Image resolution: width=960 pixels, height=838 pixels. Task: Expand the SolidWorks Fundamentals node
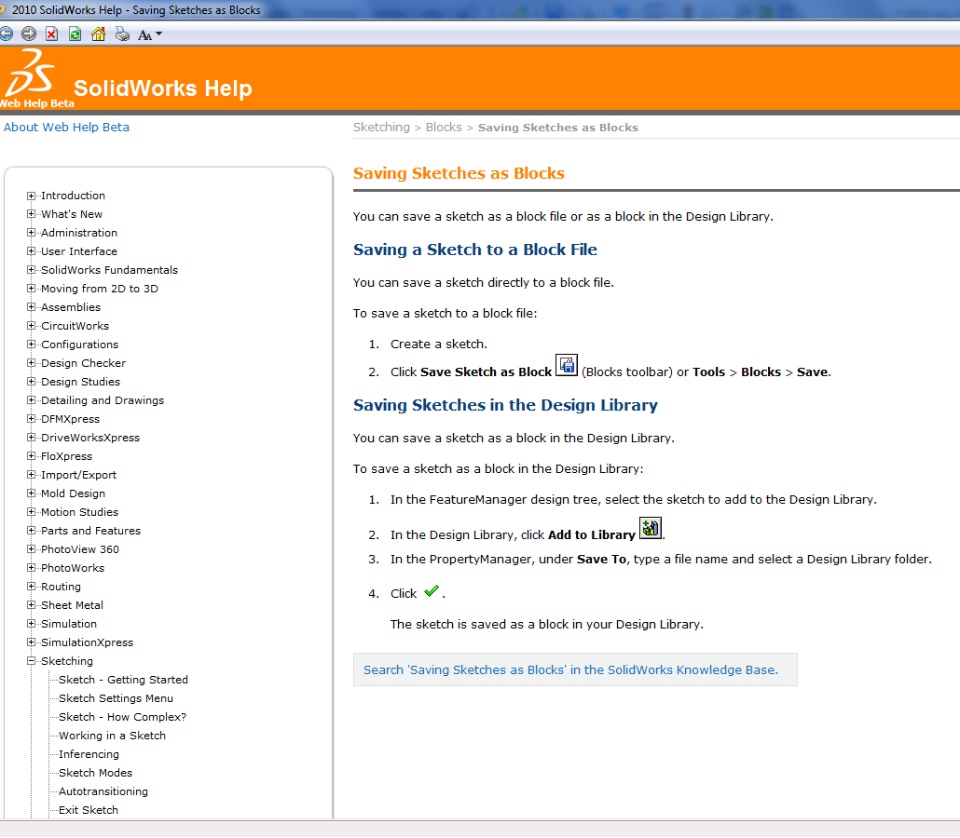tap(31, 270)
